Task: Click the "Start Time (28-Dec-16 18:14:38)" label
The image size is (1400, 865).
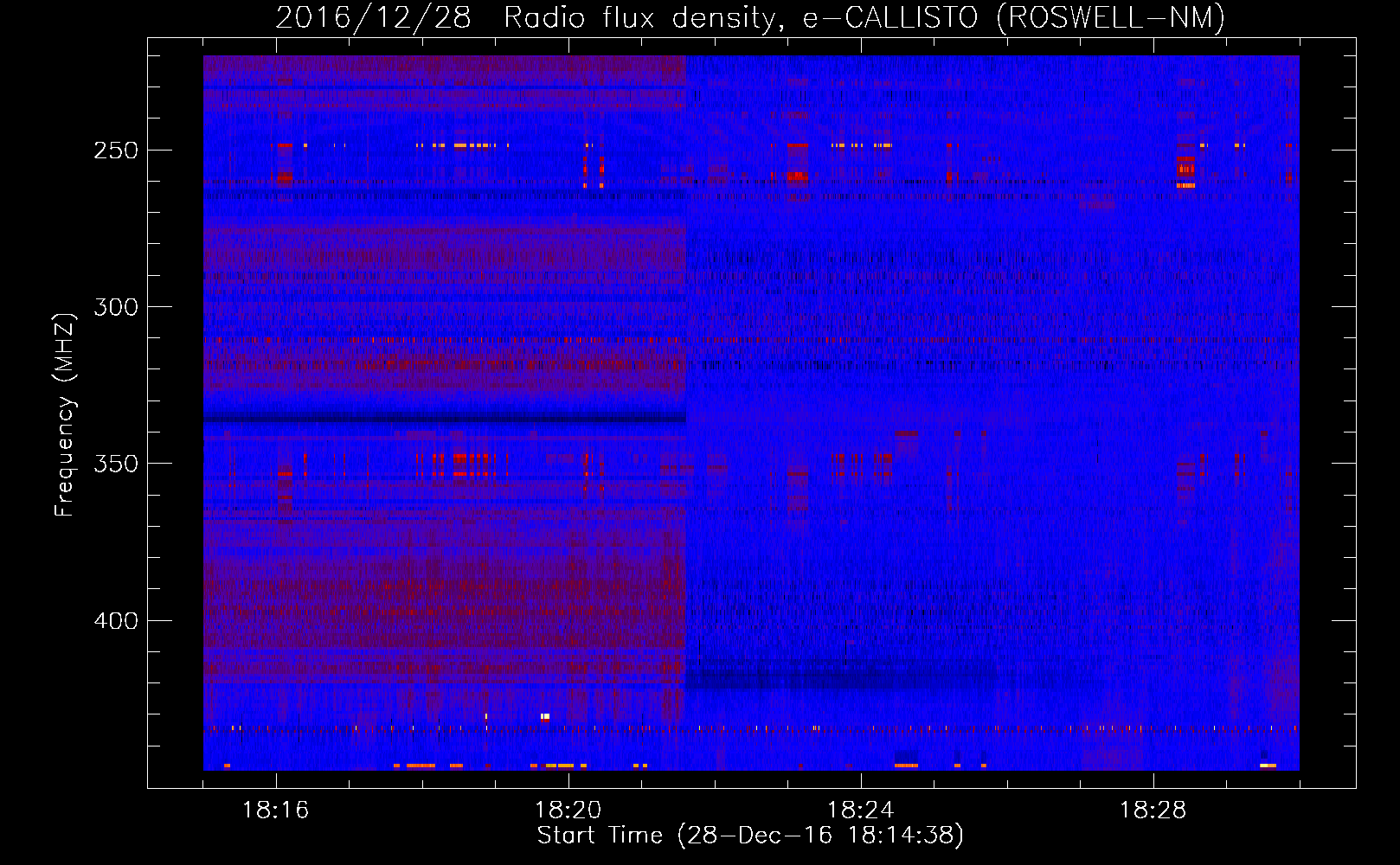Action: pyautogui.click(x=750, y=836)
